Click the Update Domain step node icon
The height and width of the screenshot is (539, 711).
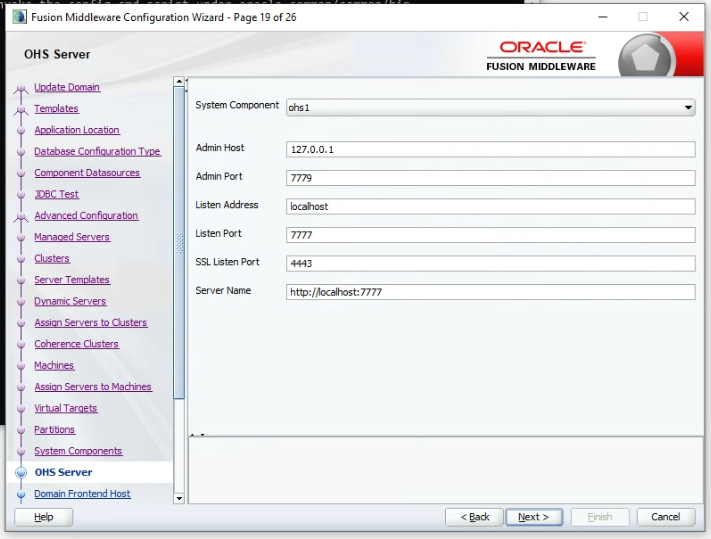pos(21,89)
